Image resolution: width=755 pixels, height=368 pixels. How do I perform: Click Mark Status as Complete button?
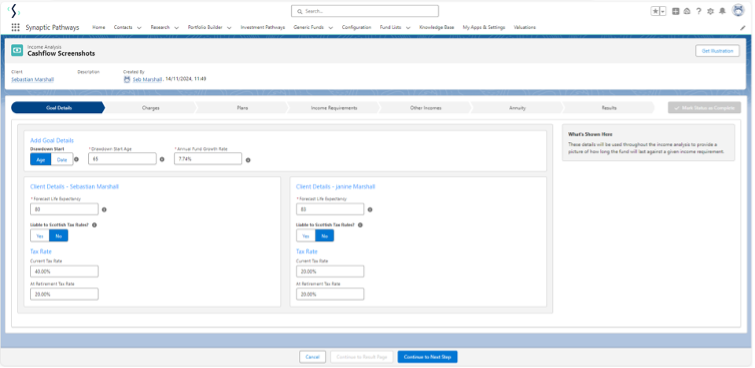click(x=704, y=108)
